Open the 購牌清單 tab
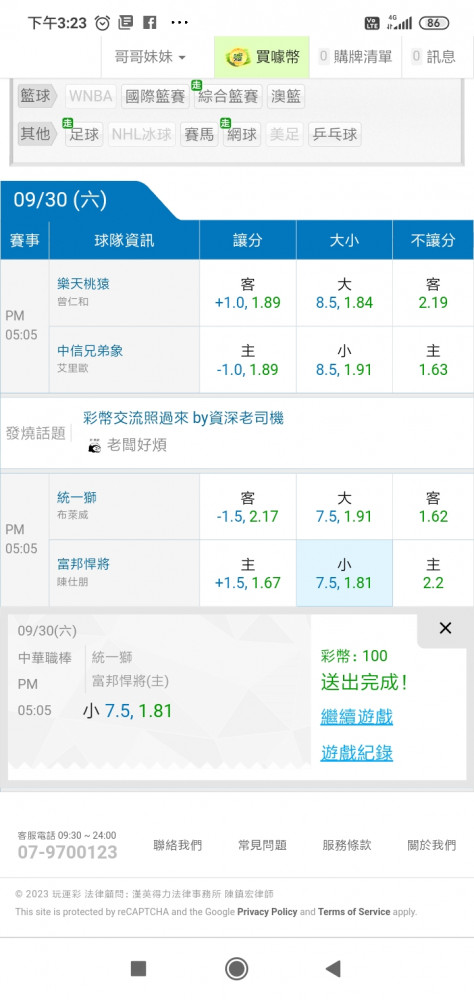The height and width of the screenshot is (1000, 474). pyautogui.click(x=355, y=57)
